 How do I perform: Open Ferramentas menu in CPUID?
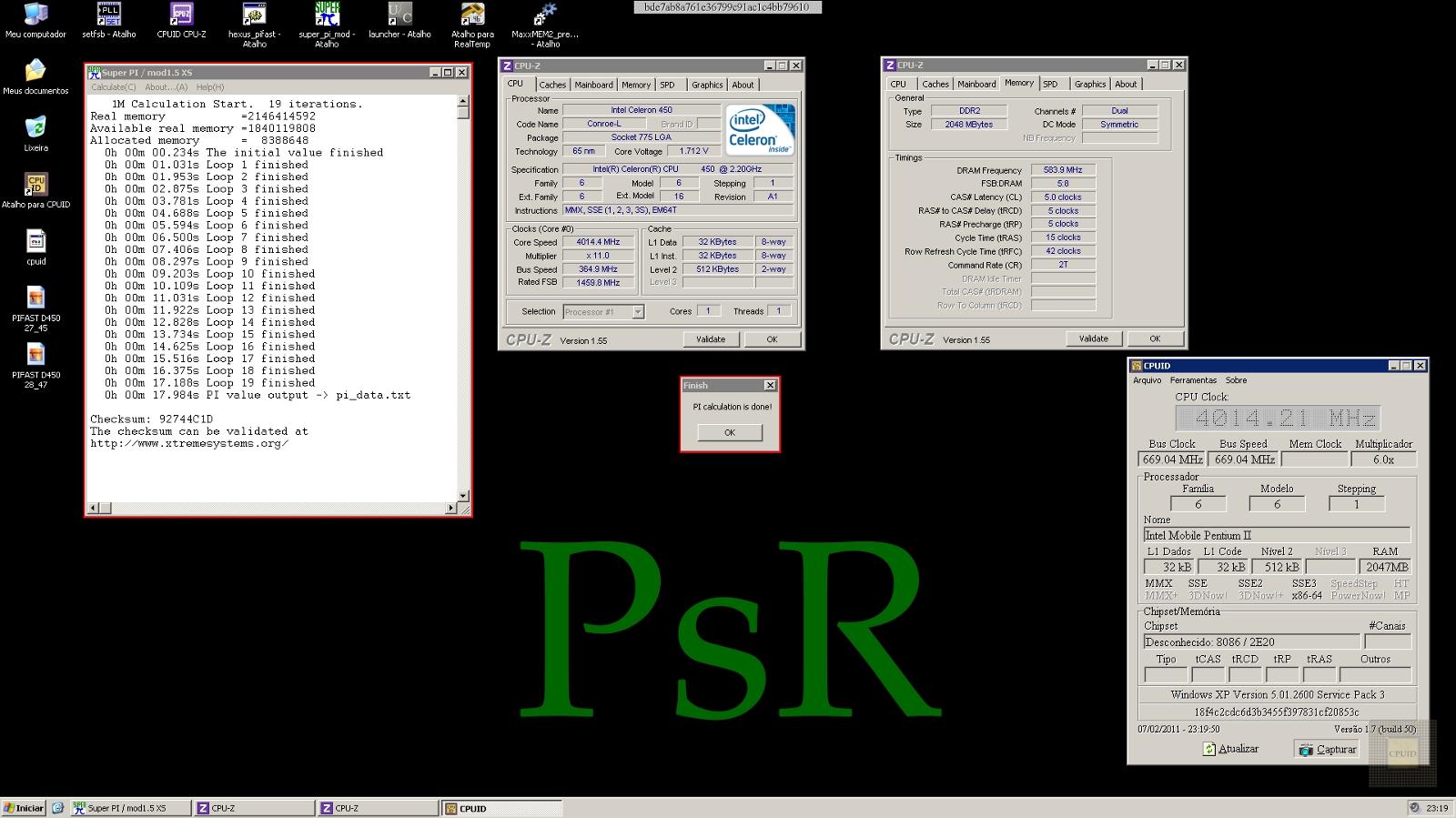1193,380
